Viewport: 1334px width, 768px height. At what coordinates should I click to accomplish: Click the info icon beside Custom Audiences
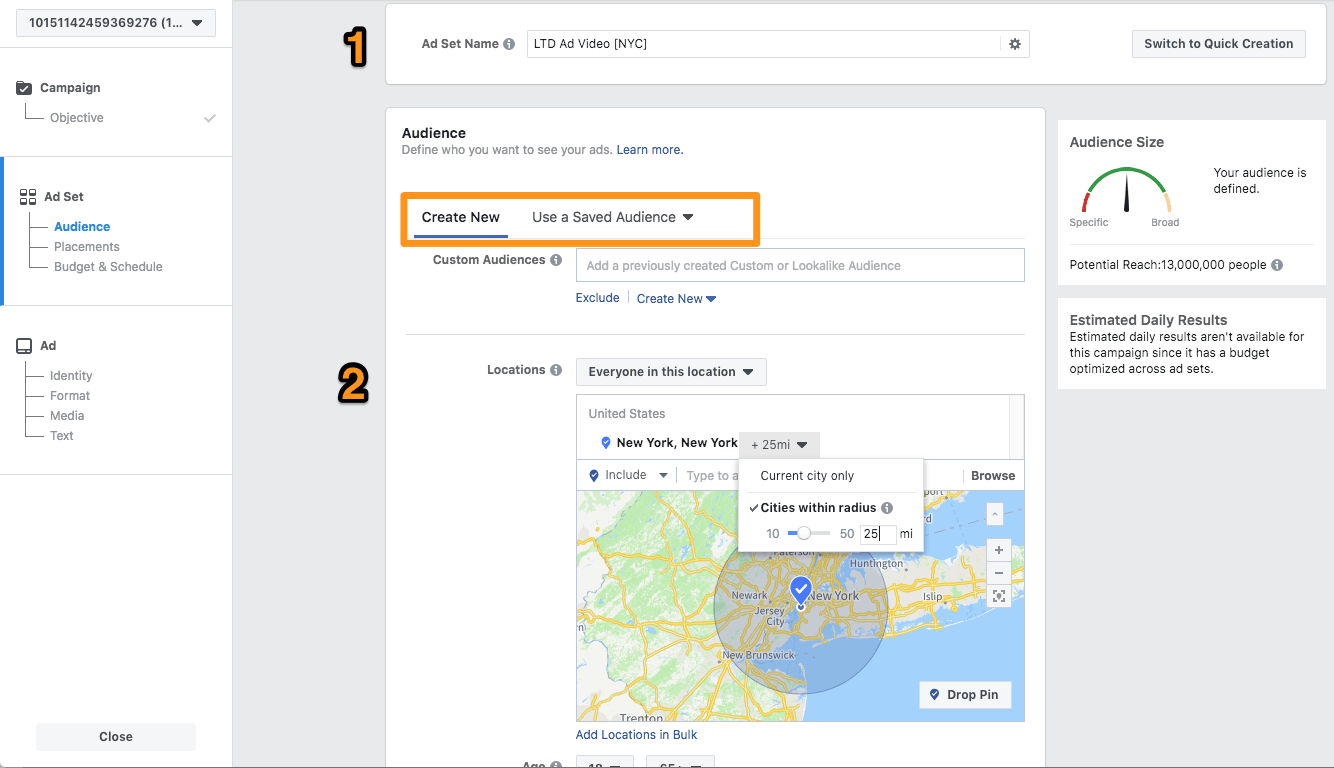pyautogui.click(x=555, y=260)
